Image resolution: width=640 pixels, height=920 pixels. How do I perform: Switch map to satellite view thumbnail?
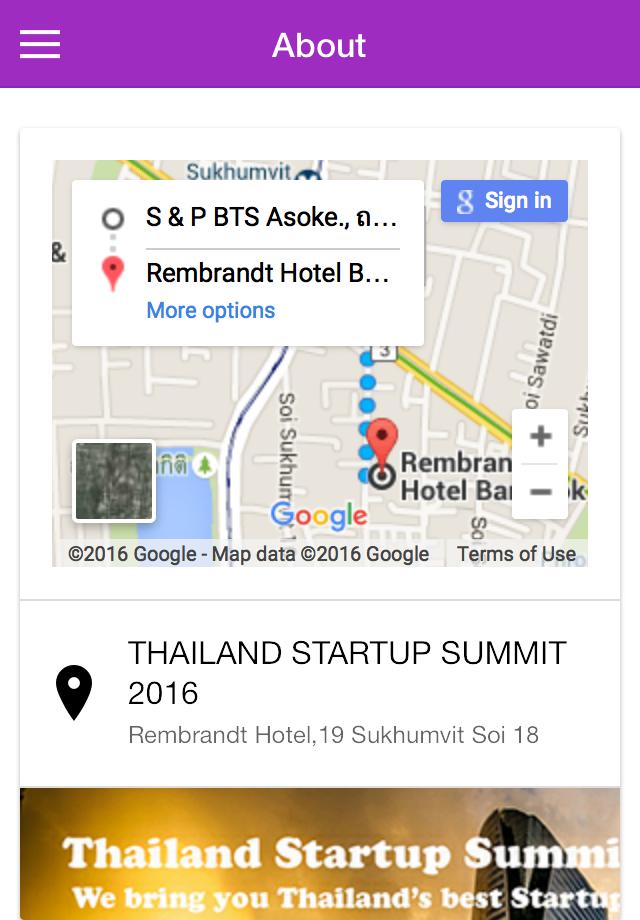tap(114, 481)
